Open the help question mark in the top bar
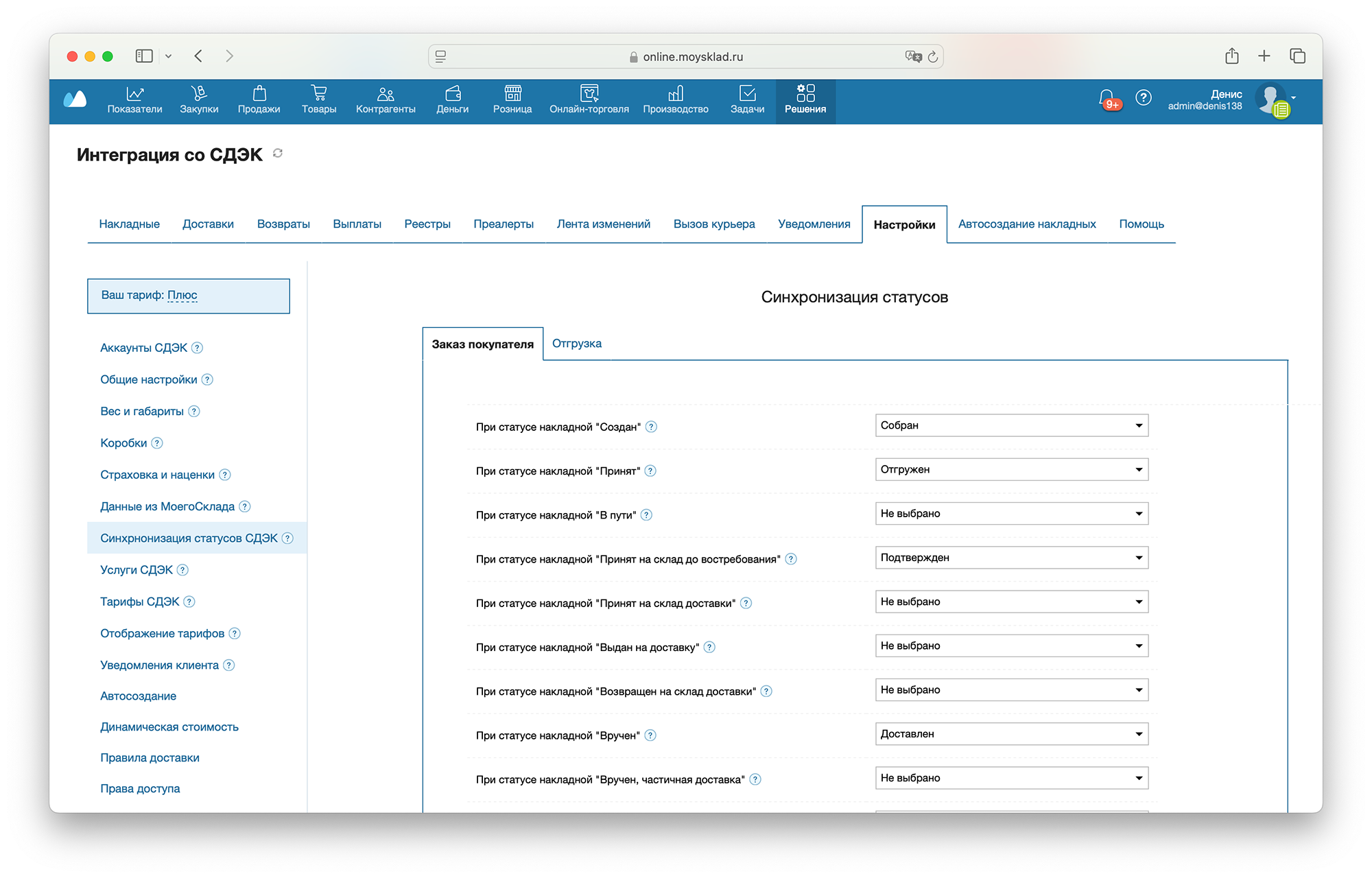The image size is (1372, 878). 1143,98
